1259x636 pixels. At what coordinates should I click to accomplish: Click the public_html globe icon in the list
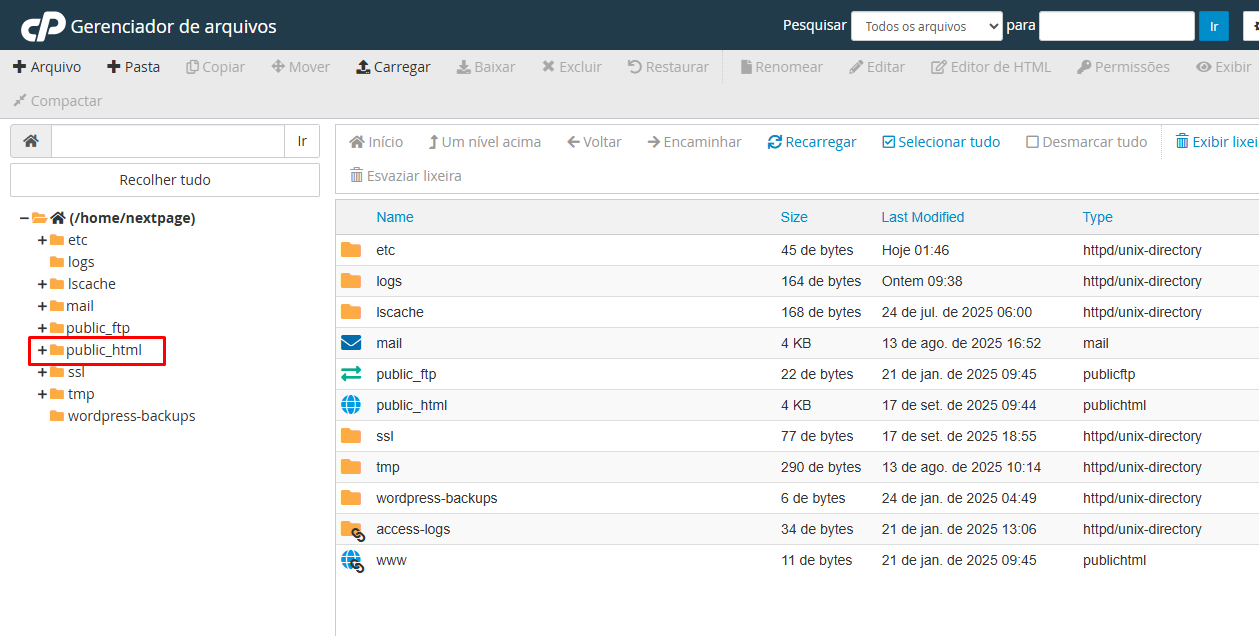click(x=351, y=405)
